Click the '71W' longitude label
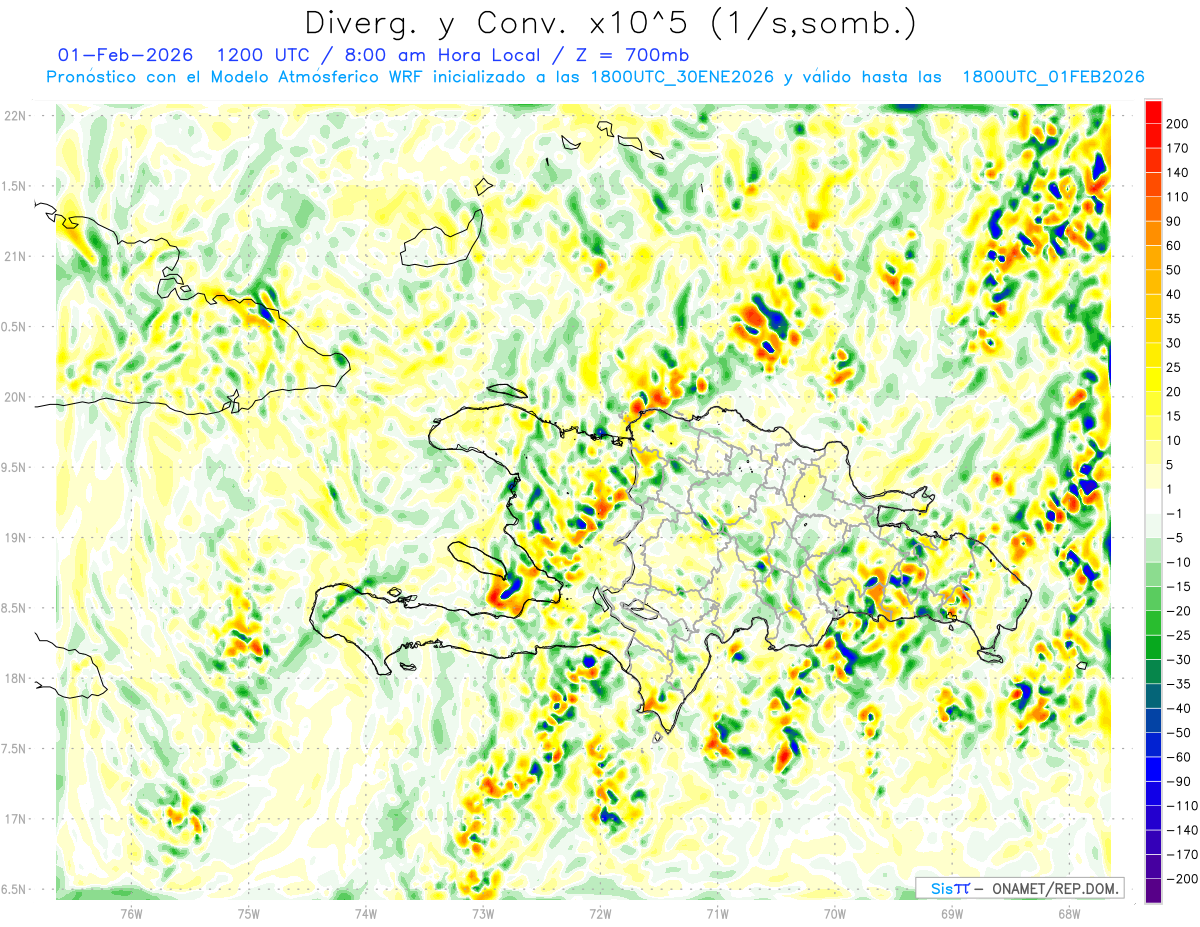Viewport: 1200px width, 927px height. 717,913
